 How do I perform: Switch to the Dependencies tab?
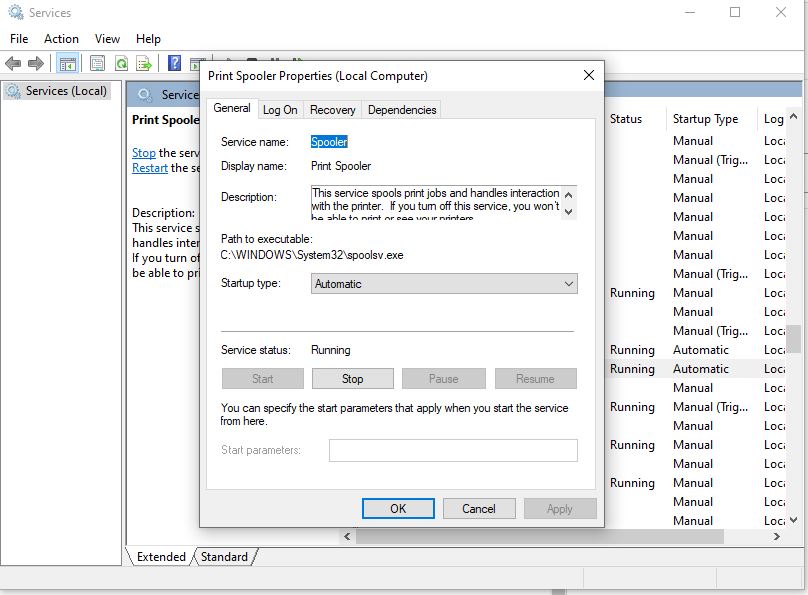point(402,110)
